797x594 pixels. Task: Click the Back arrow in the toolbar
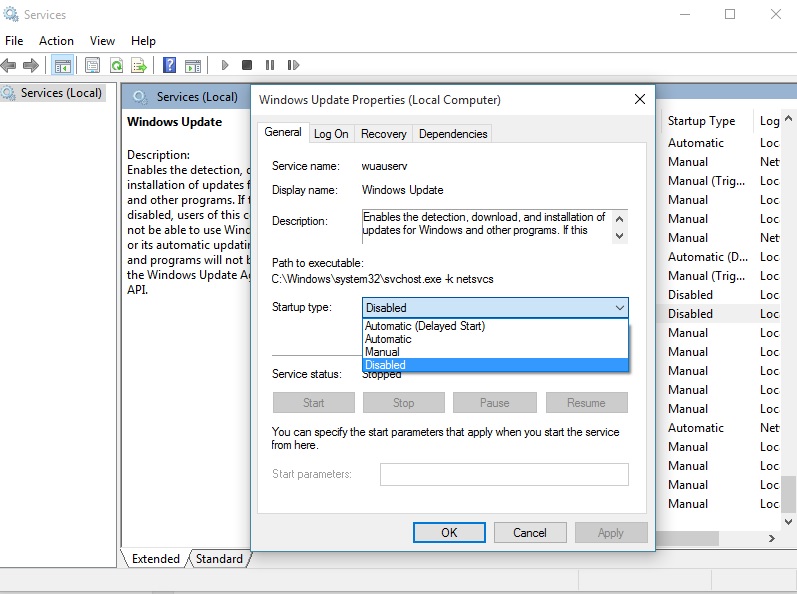tap(9, 66)
